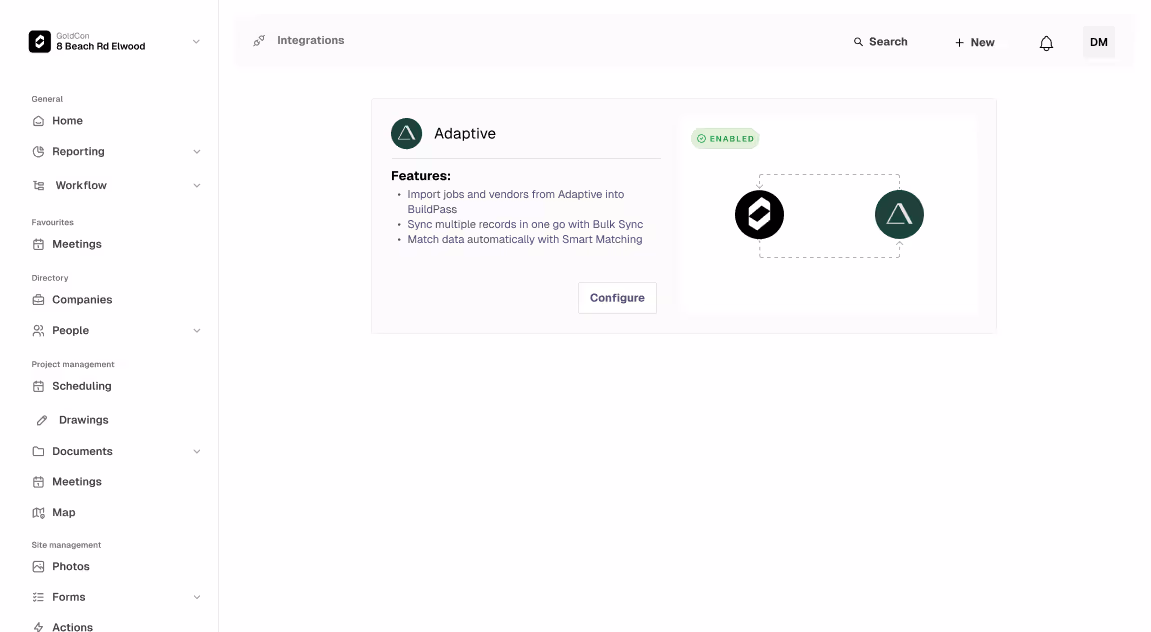Screen dimensions: 1151x632
Task: Click the Adaptive logo in the sync diagram
Action: coord(899,215)
